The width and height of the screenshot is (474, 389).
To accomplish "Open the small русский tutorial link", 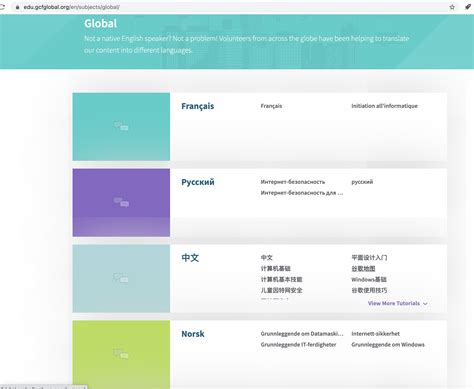I will tap(362, 182).
